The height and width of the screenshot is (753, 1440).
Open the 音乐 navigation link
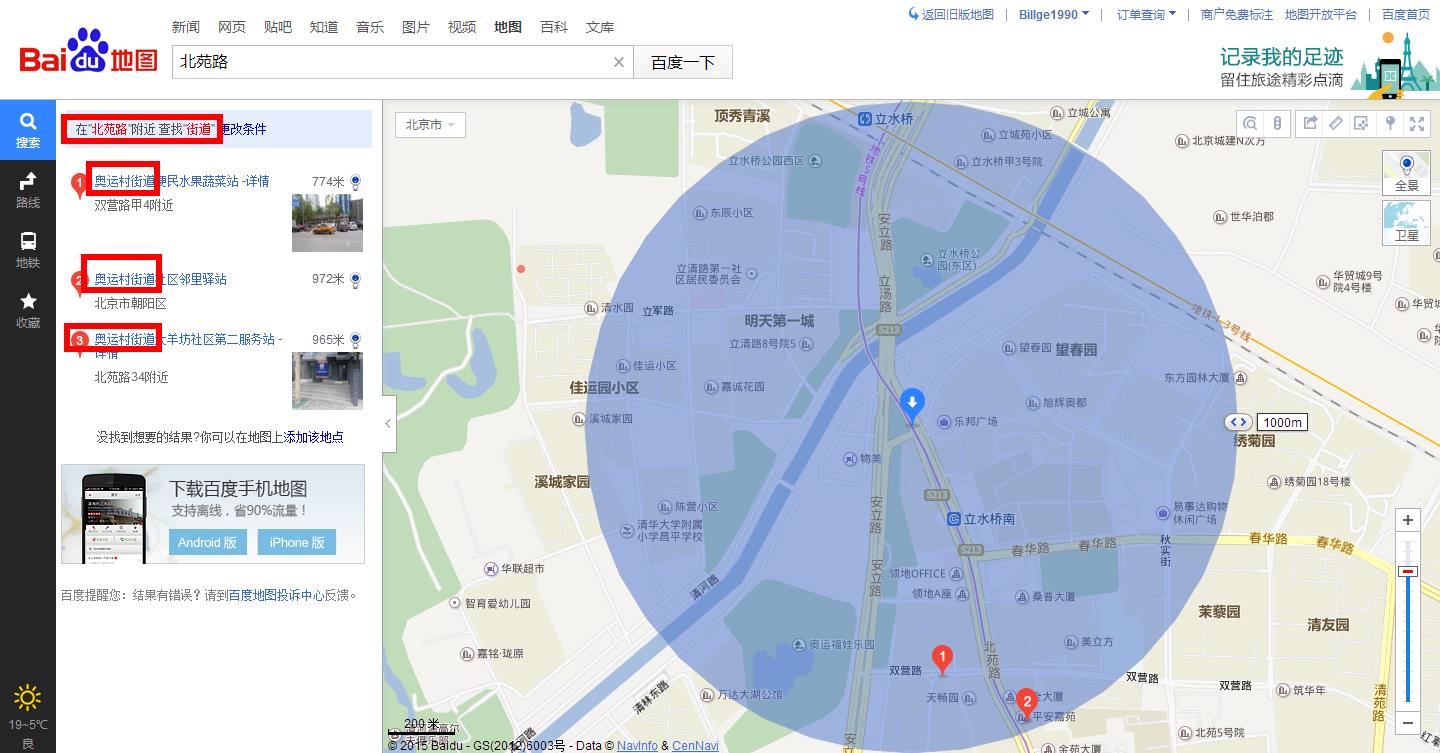370,27
